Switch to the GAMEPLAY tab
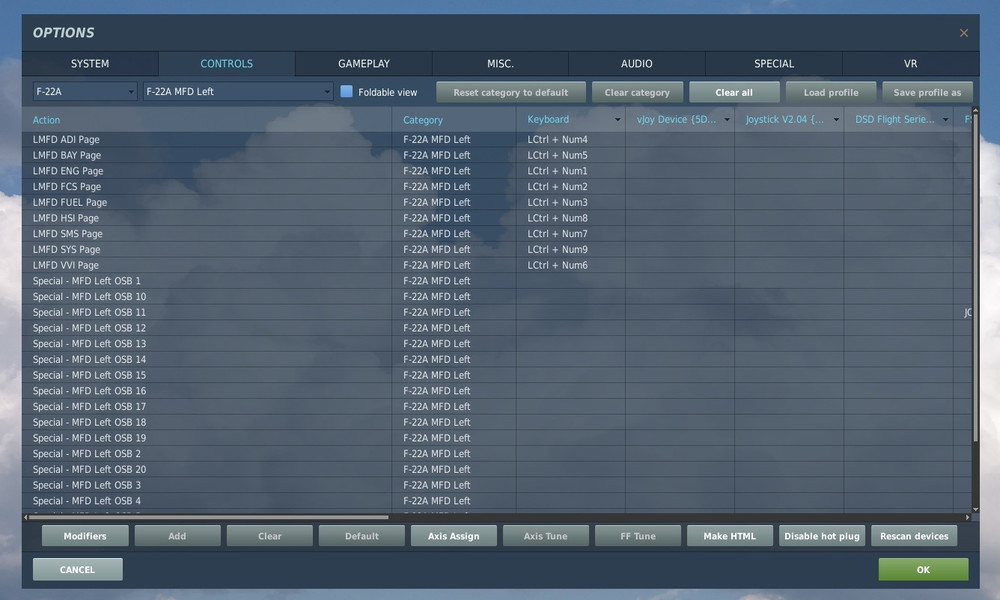 [x=364, y=64]
